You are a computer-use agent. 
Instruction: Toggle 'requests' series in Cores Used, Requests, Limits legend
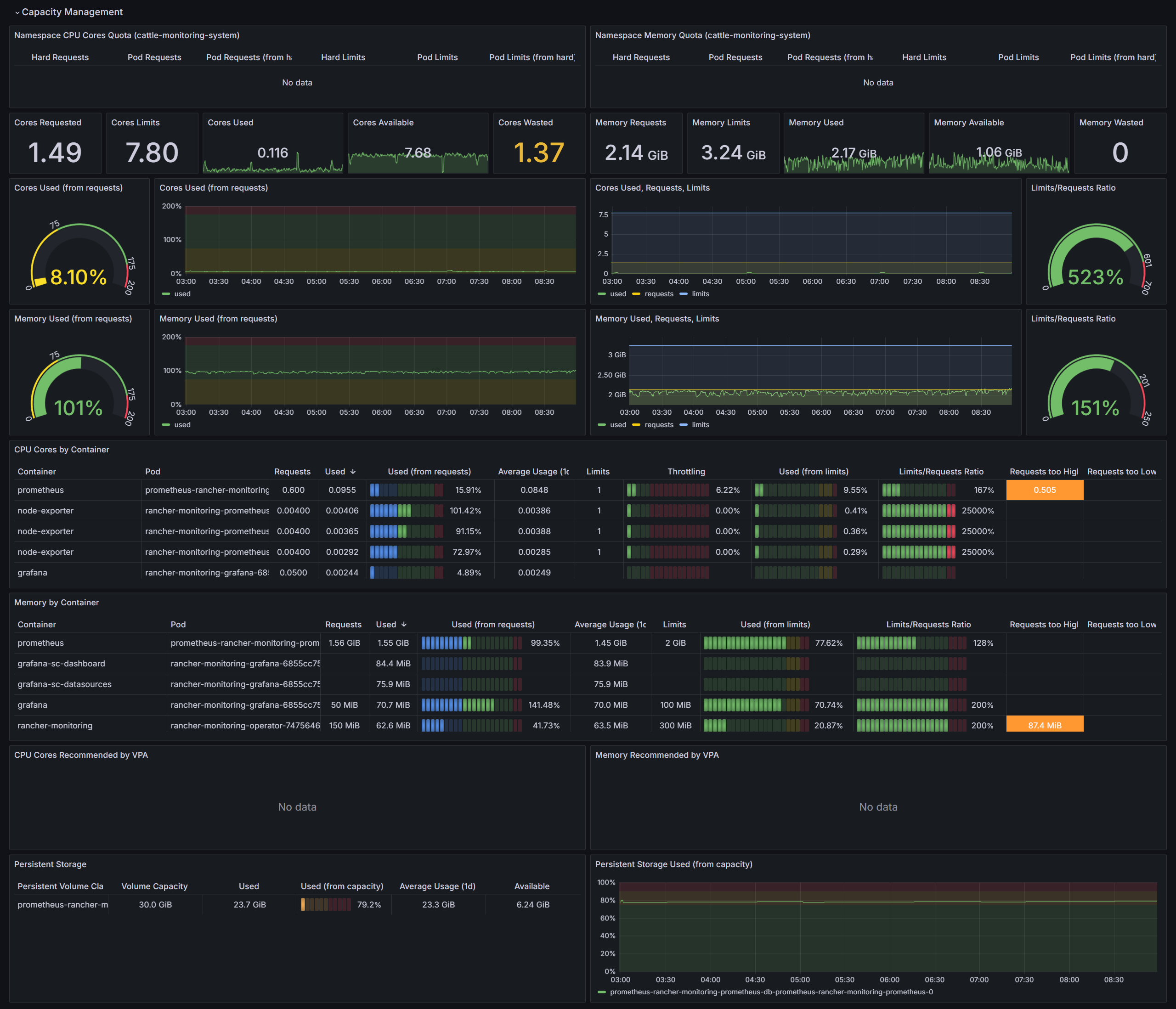pyautogui.click(x=658, y=294)
